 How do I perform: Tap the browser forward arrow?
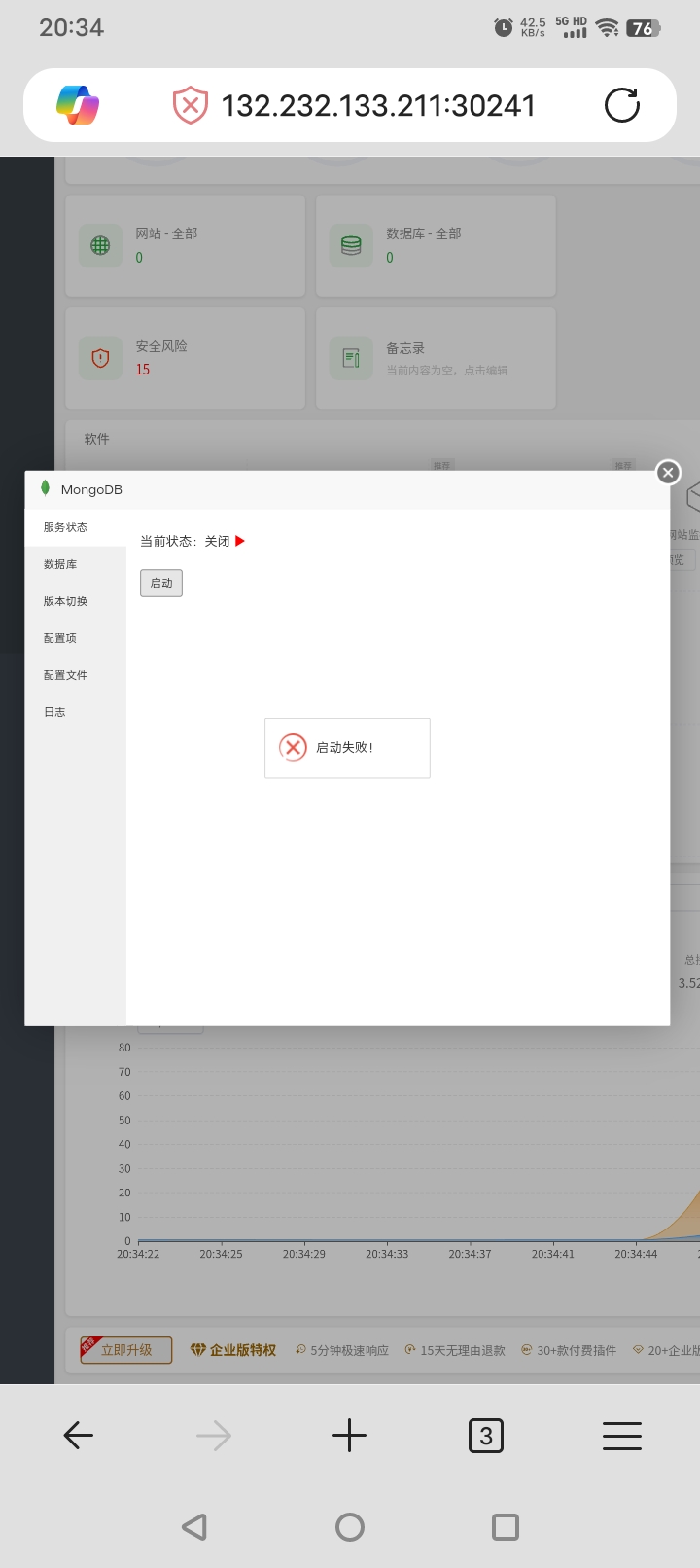tap(214, 1435)
